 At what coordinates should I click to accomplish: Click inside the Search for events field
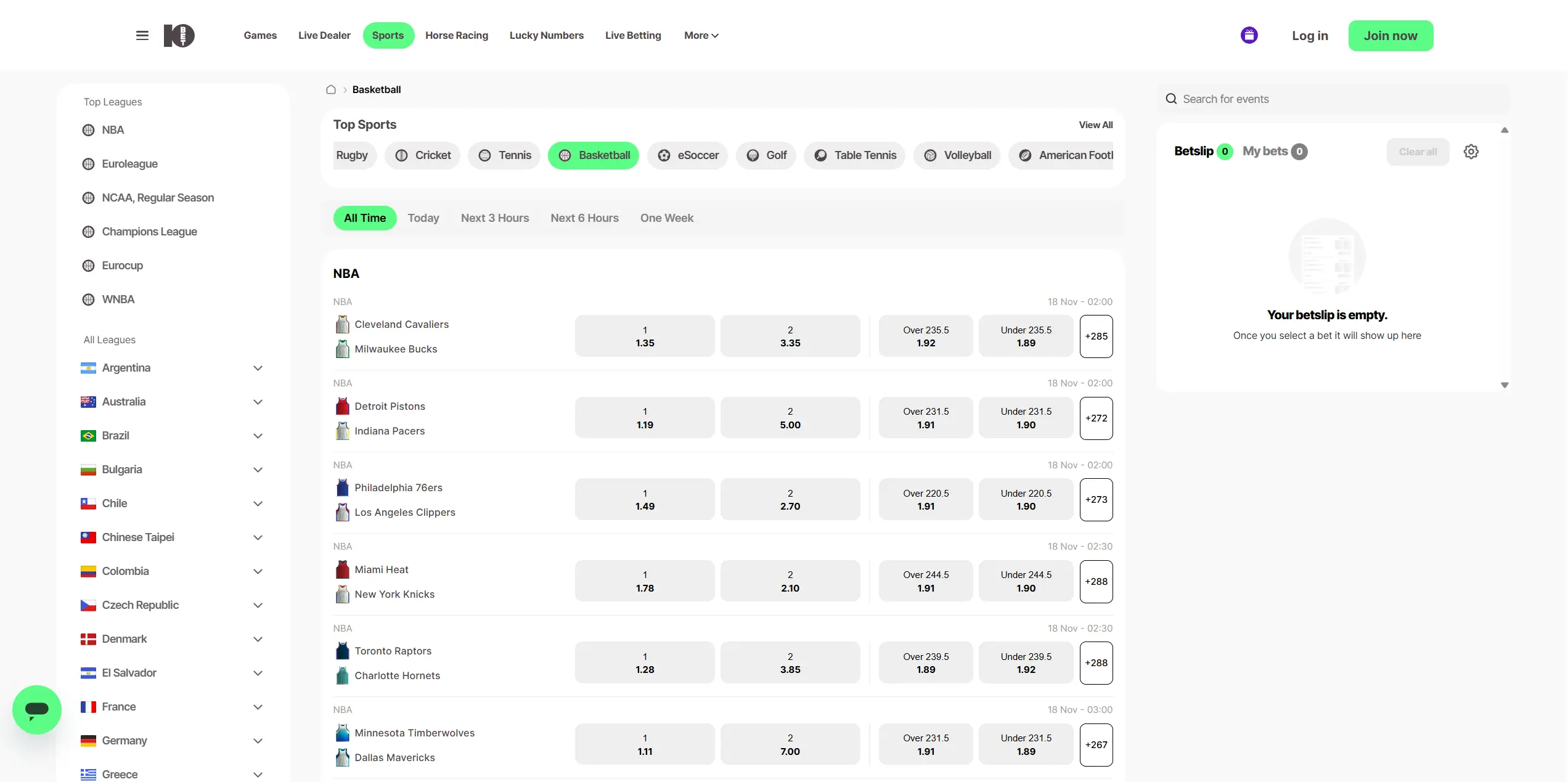1294,99
